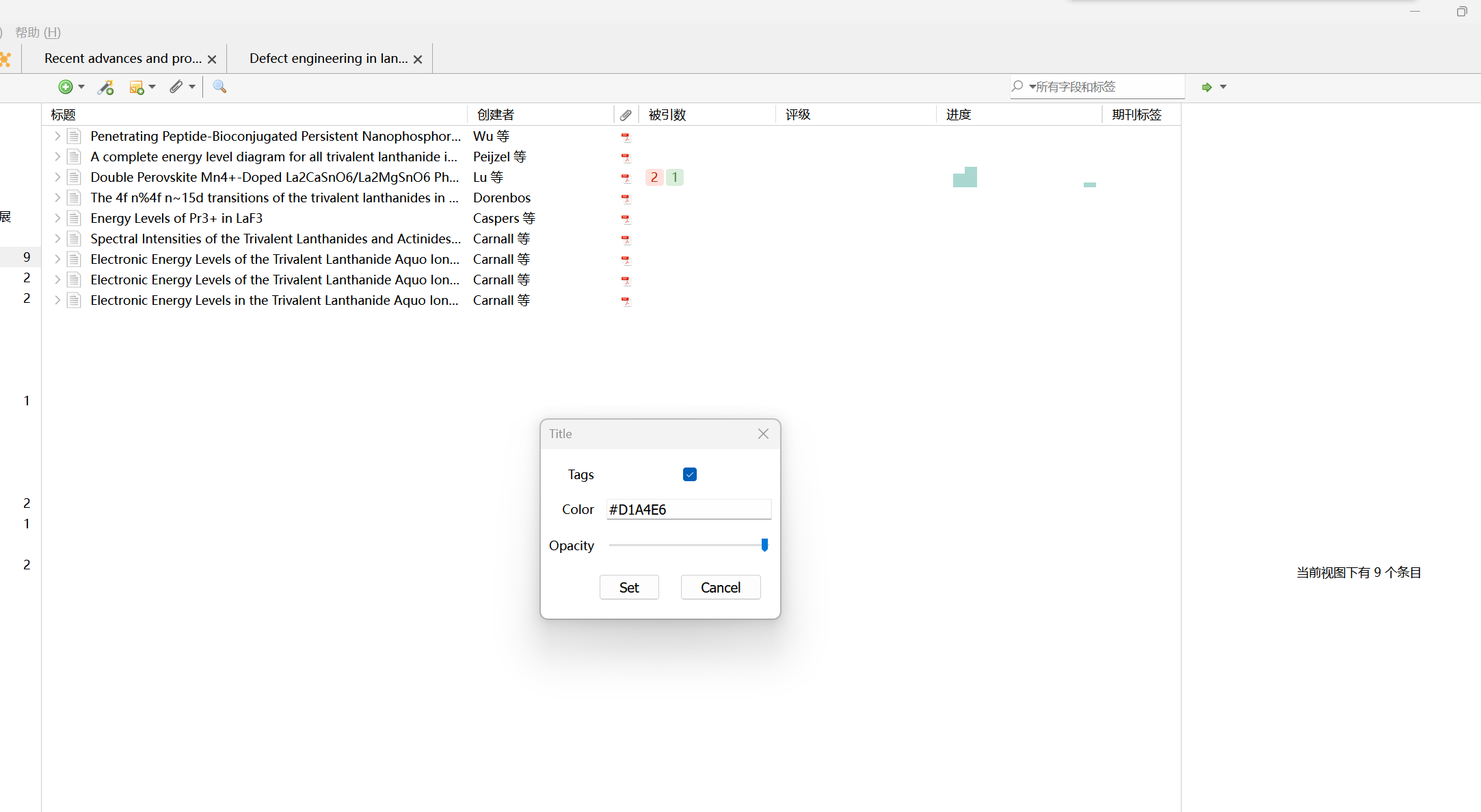1481x812 pixels.
Task: Click the Add Attachment paperclip icon
Action: coord(176,87)
